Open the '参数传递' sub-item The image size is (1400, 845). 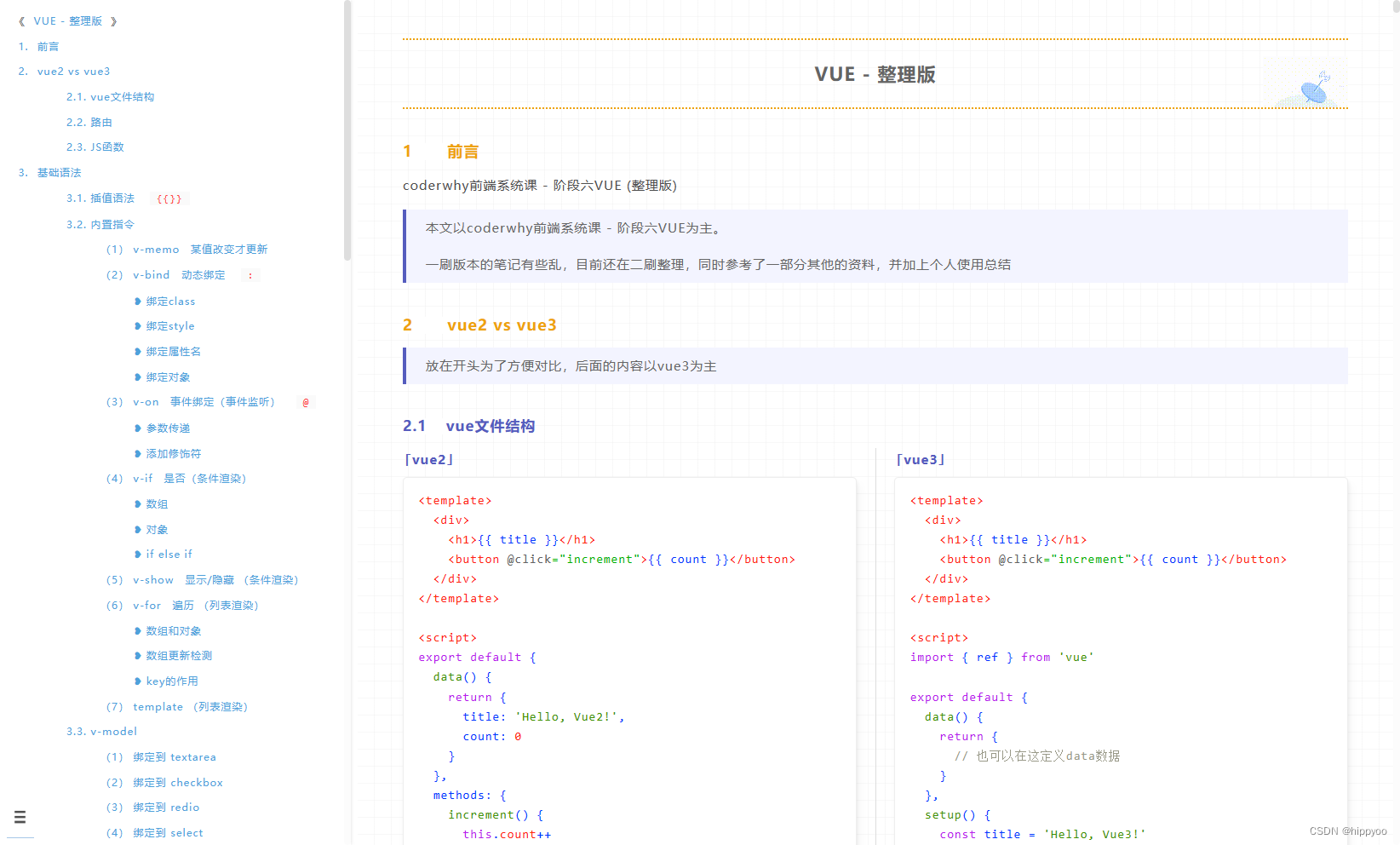point(168,428)
